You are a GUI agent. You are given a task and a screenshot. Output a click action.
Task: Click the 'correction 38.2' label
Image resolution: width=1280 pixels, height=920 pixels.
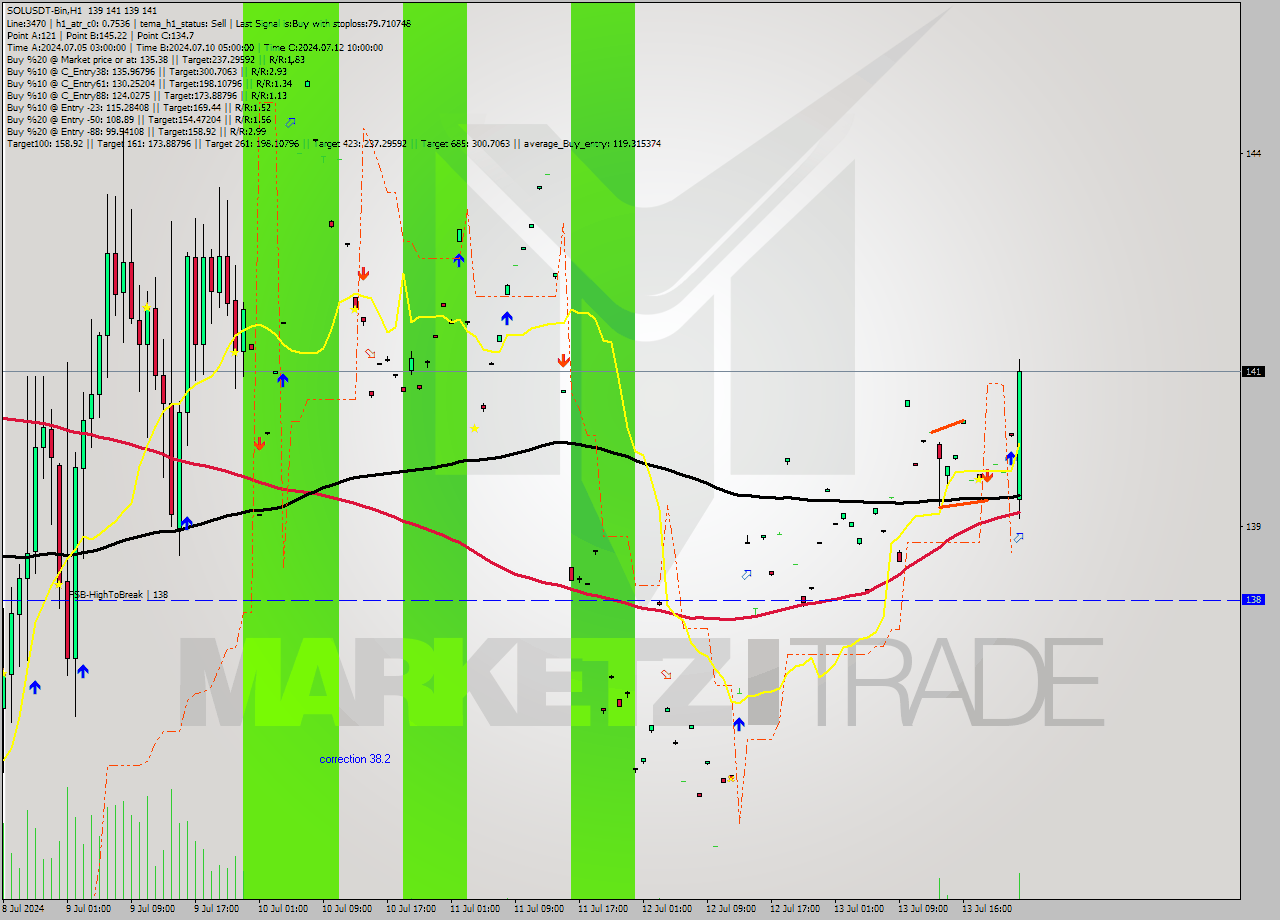355,759
